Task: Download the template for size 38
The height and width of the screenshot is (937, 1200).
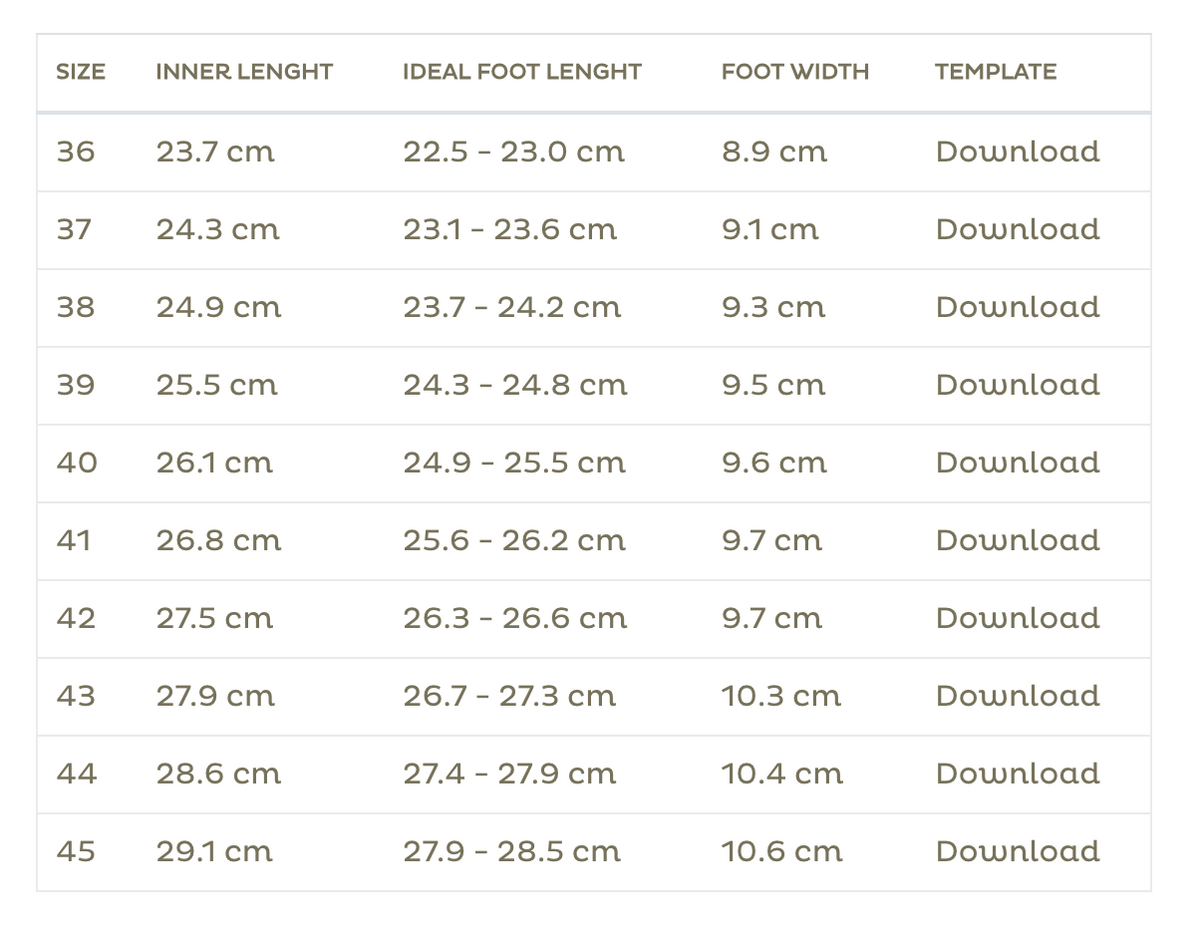Action: click(1017, 307)
